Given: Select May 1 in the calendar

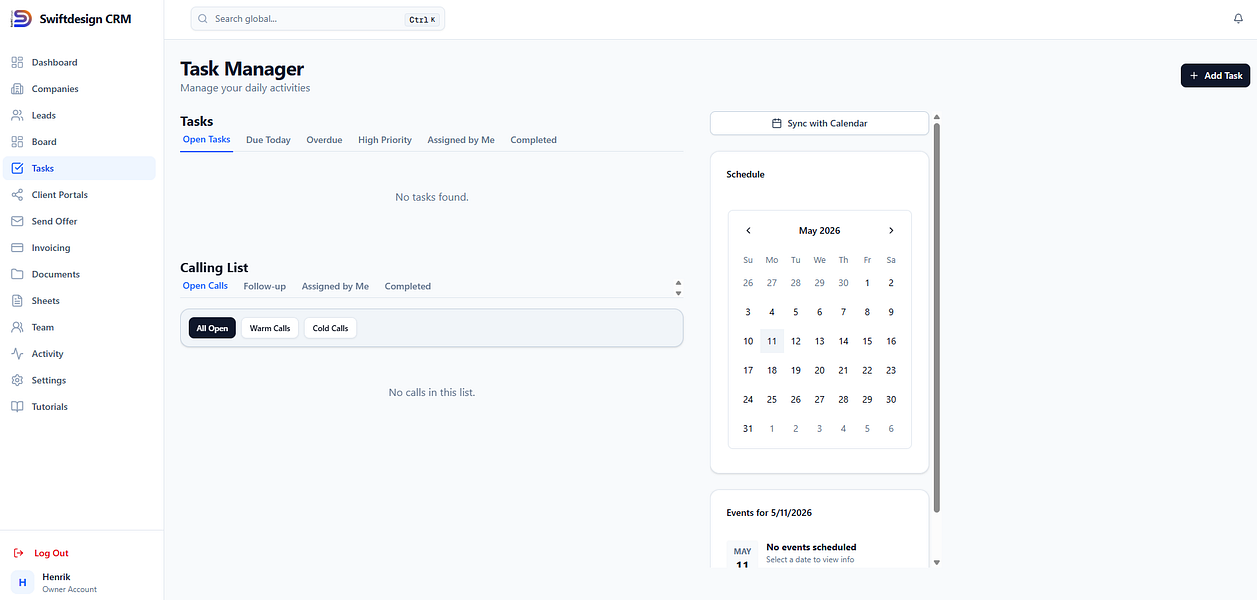Looking at the screenshot, I should click(867, 283).
